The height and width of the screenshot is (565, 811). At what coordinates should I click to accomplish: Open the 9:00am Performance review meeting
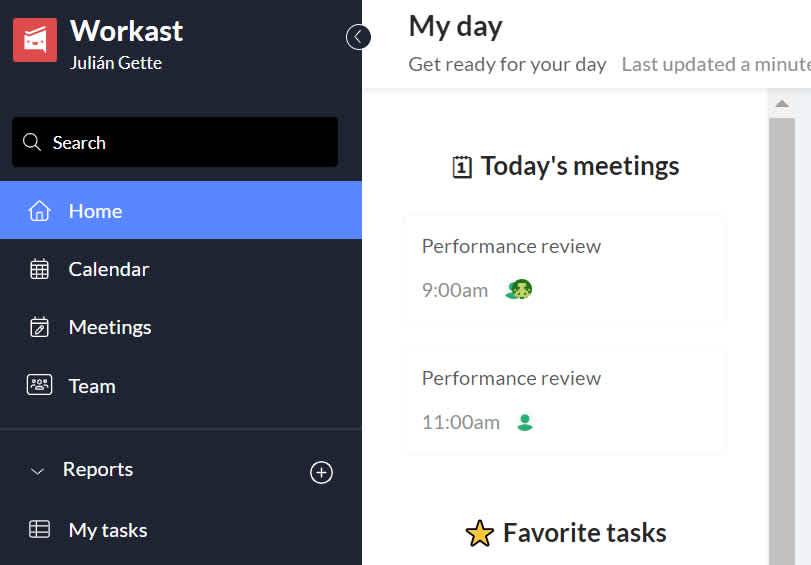coord(565,268)
